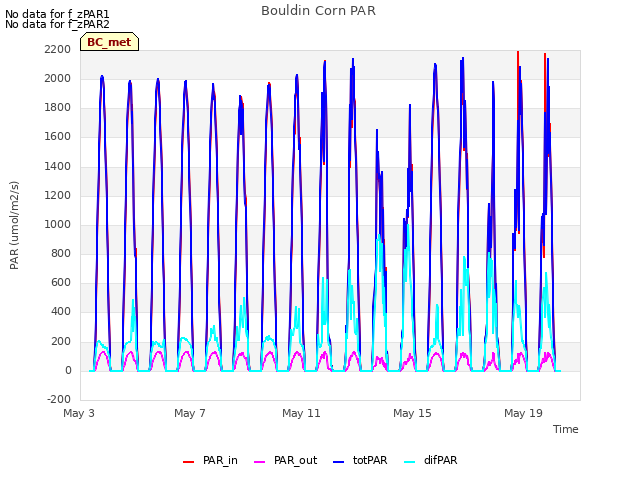Click the 400 y-axis tick label

[x=61, y=311]
